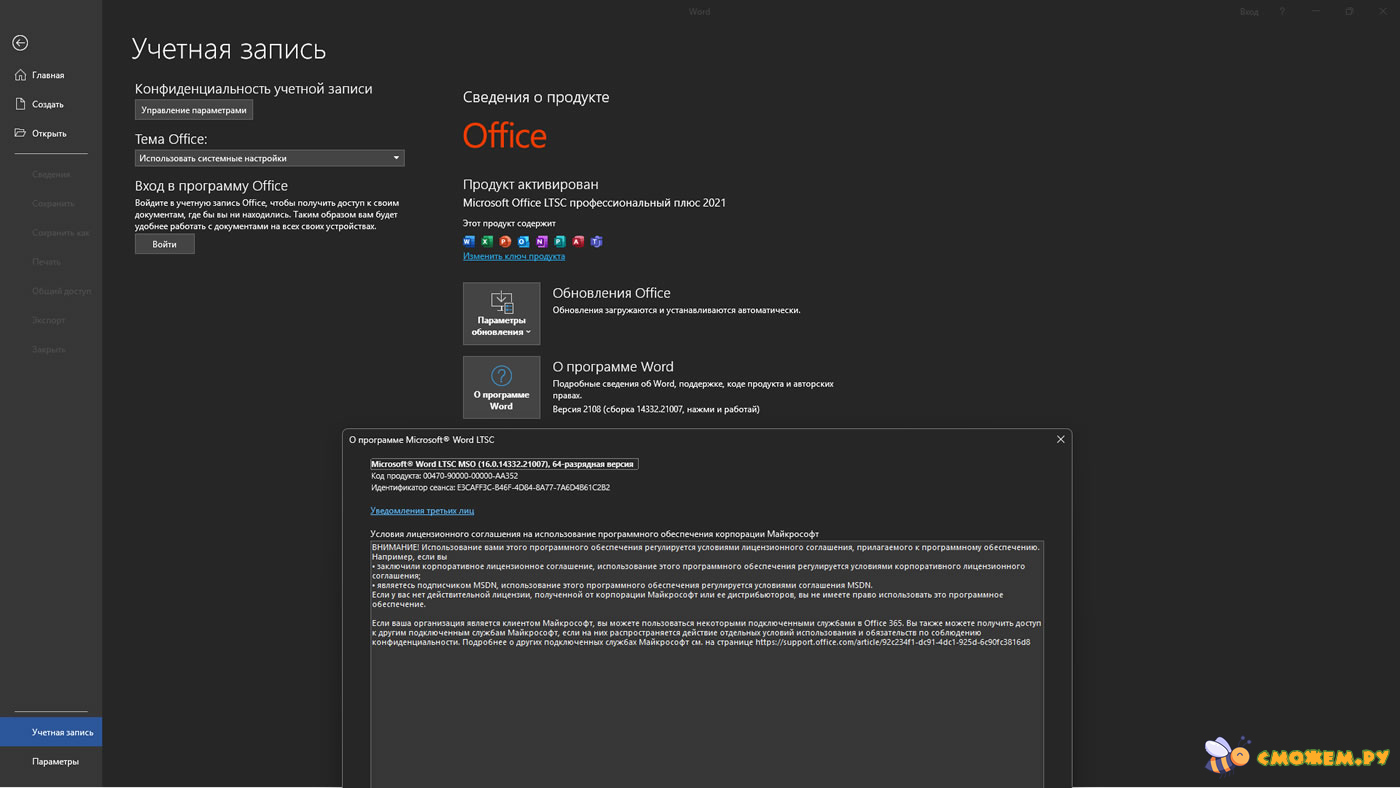Click the PowerPoint app icon in product list

pyautogui.click(x=505, y=241)
